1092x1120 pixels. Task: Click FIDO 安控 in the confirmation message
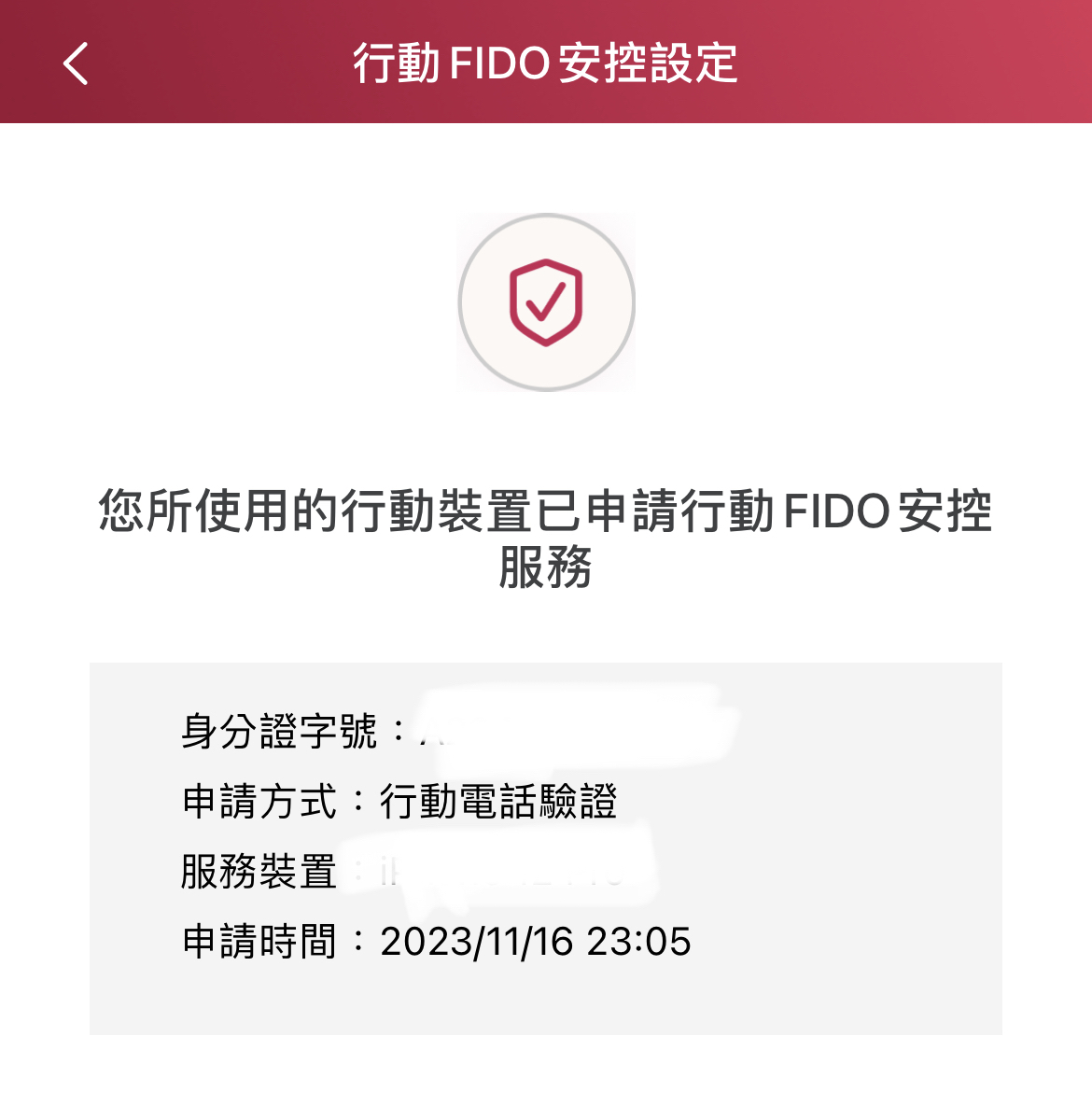pos(888,511)
